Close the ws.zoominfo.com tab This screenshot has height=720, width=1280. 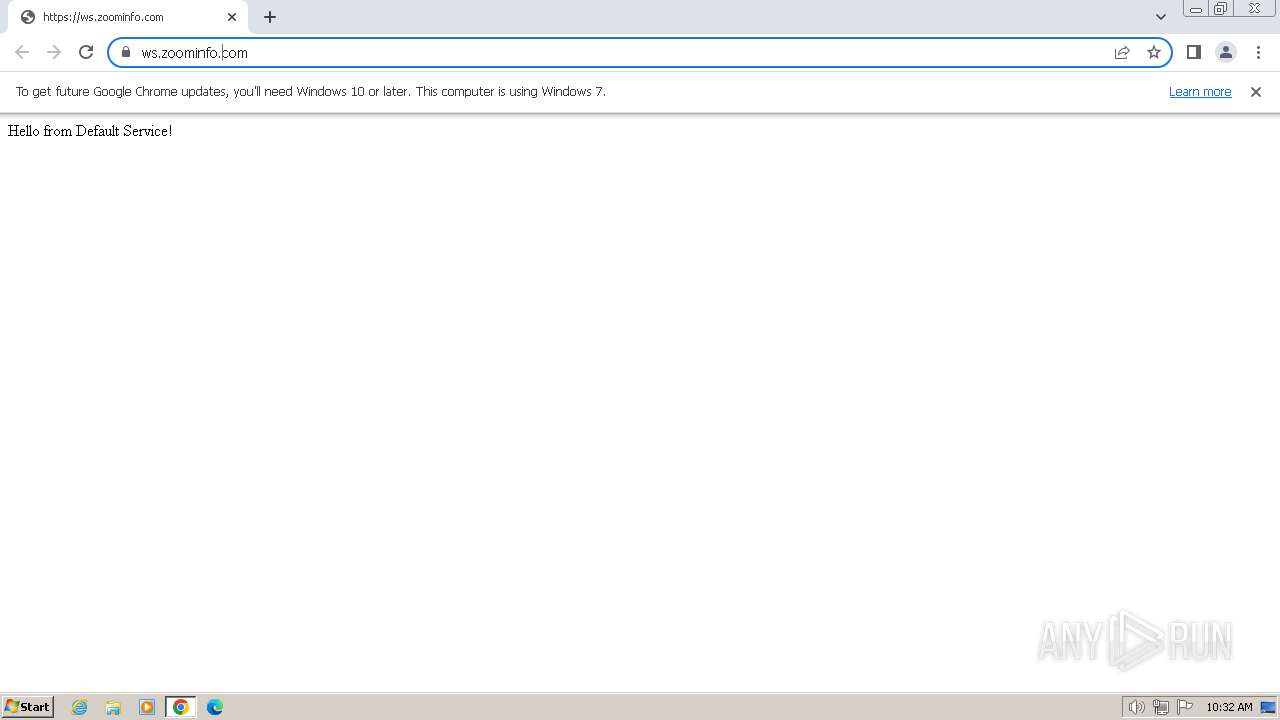pos(232,17)
